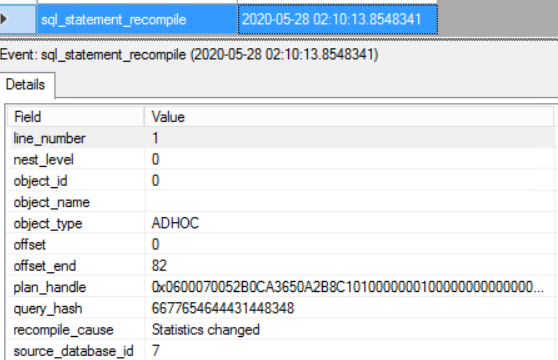This screenshot has height=360, width=558.
Task: Select the line_number field row
Action: pos(281,138)
